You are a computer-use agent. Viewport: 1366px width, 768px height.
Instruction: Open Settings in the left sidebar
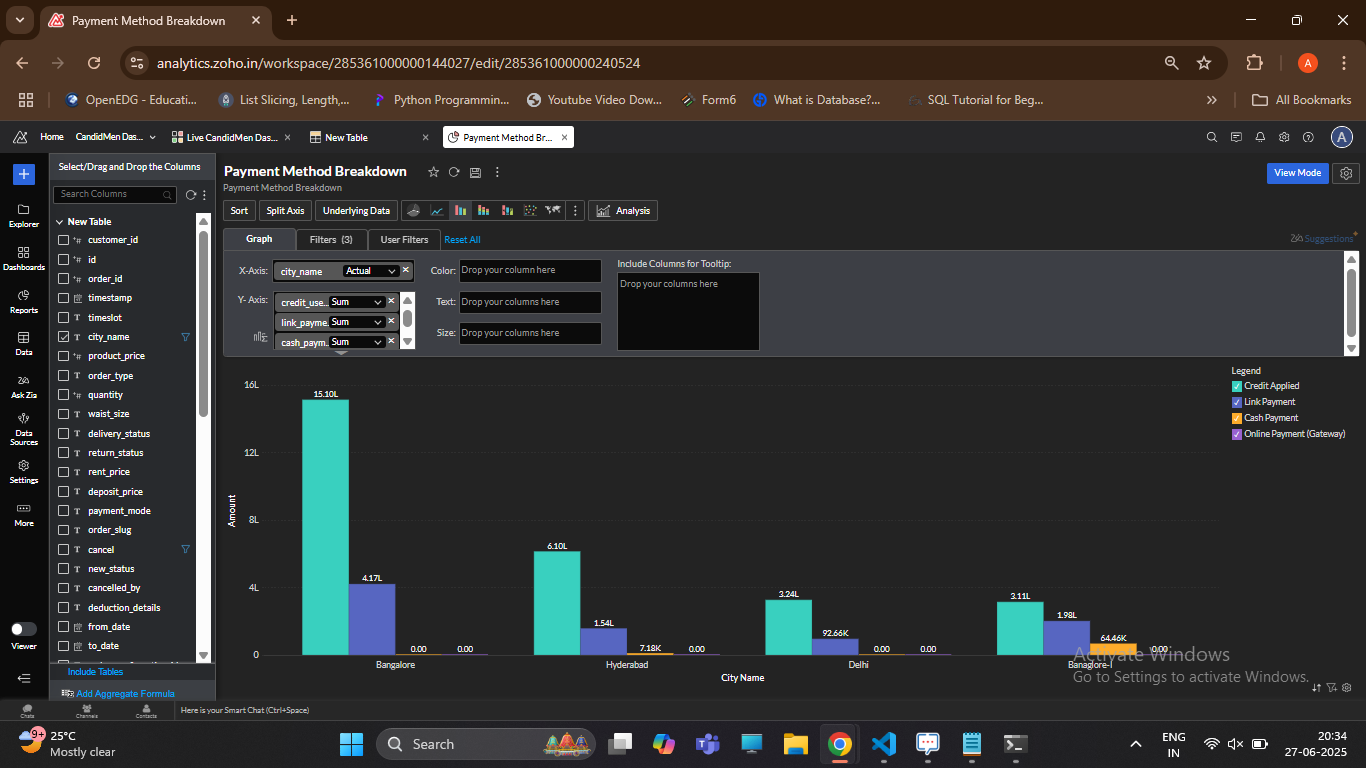pyautogui.click(x=24, y=471)
